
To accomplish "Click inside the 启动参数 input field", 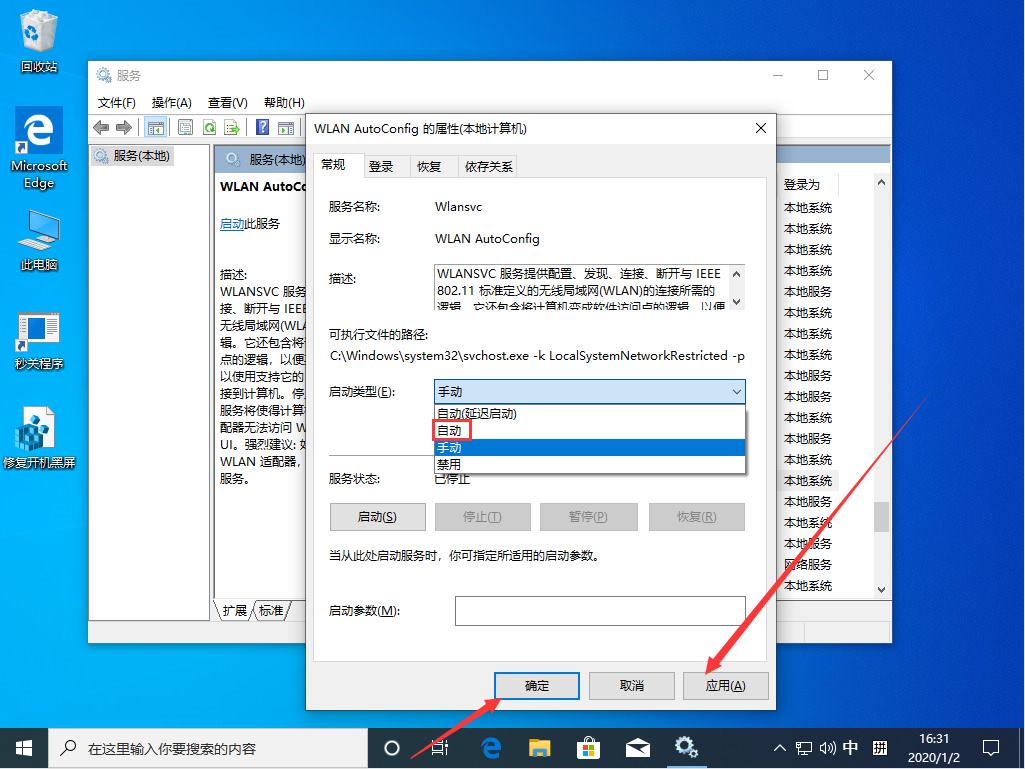I will (x=600, y=610).
